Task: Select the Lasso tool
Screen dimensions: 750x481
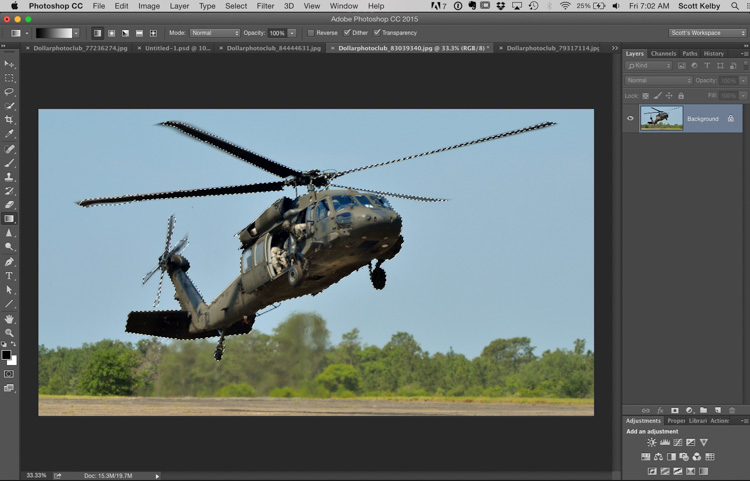Action: click(x=10, y=91)
